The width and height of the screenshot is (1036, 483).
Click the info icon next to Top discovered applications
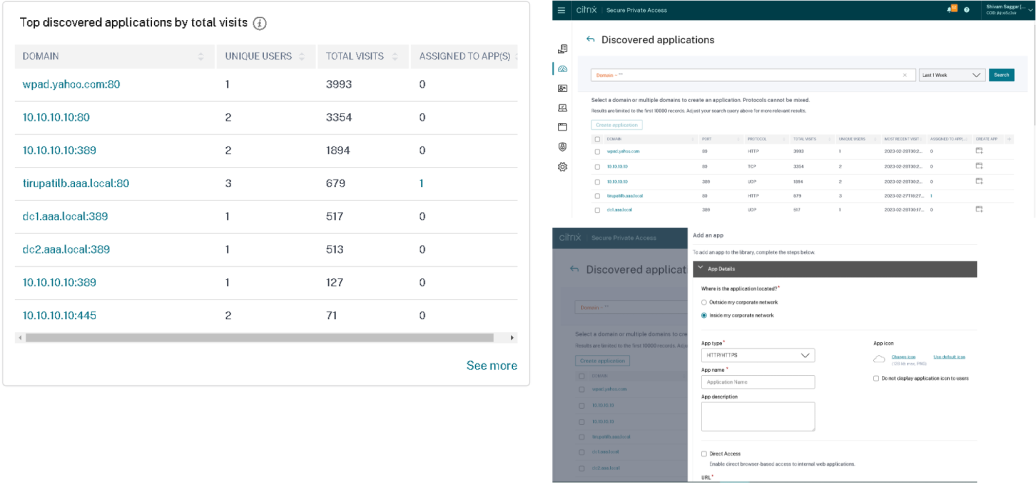(259, 23)
